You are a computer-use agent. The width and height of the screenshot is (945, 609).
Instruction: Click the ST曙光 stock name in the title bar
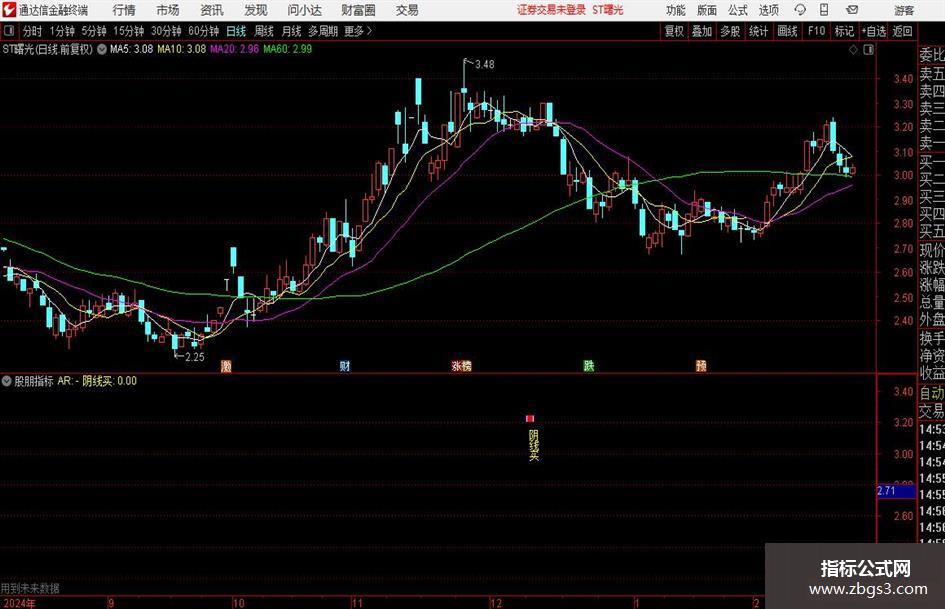point(608,10)
